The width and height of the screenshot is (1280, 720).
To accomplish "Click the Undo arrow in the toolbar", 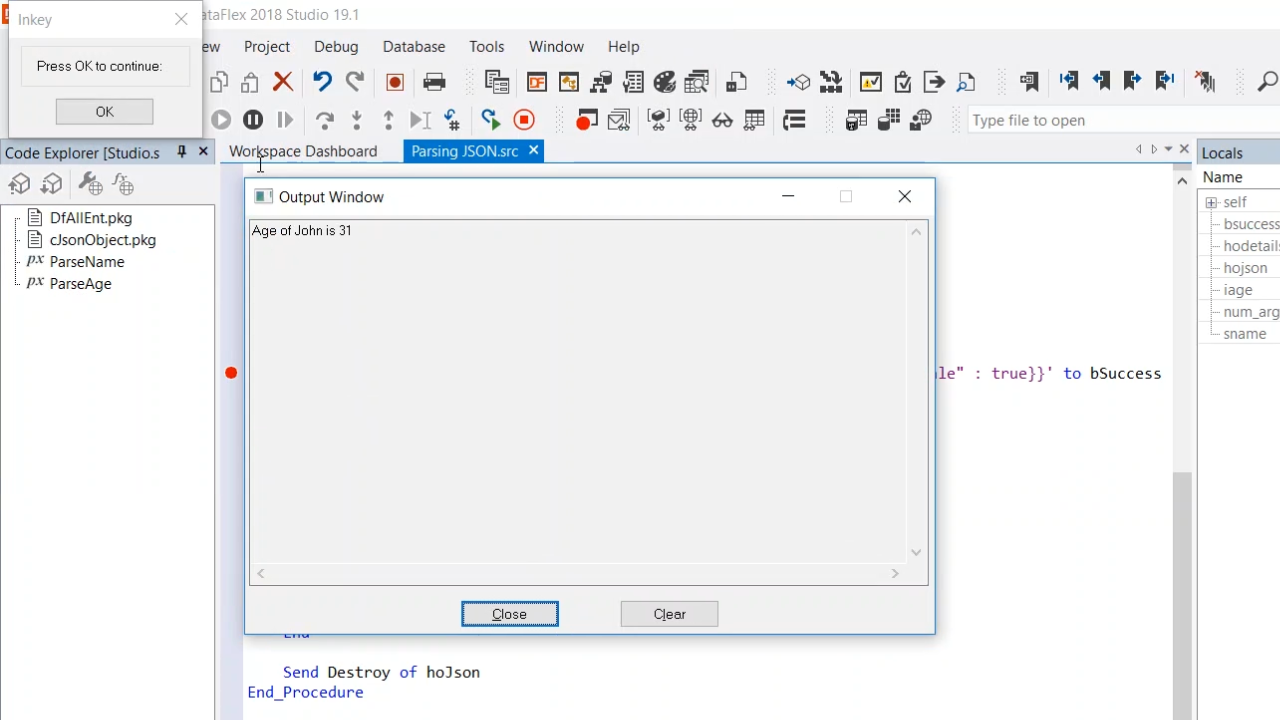I will 322,82.
